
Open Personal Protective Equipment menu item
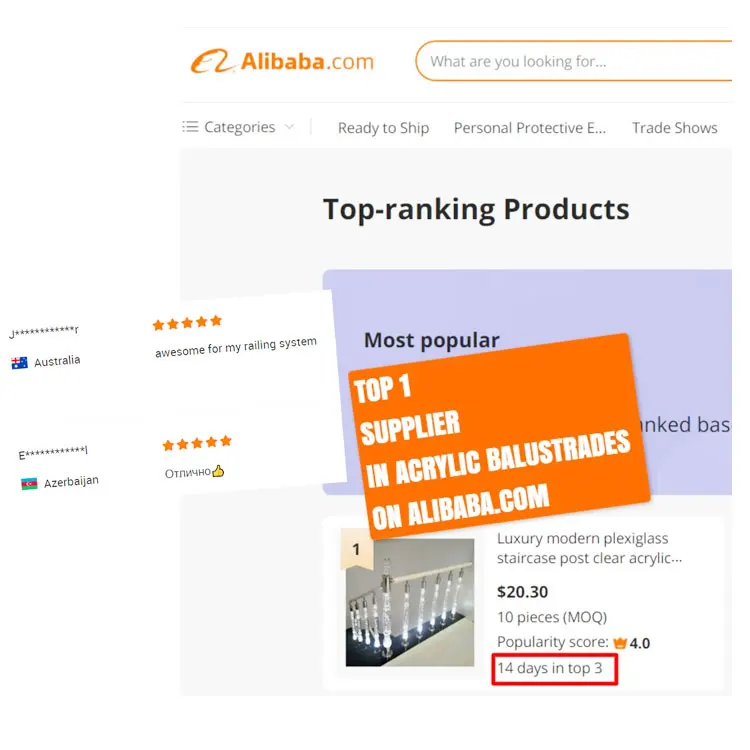[x=529, y=128]
